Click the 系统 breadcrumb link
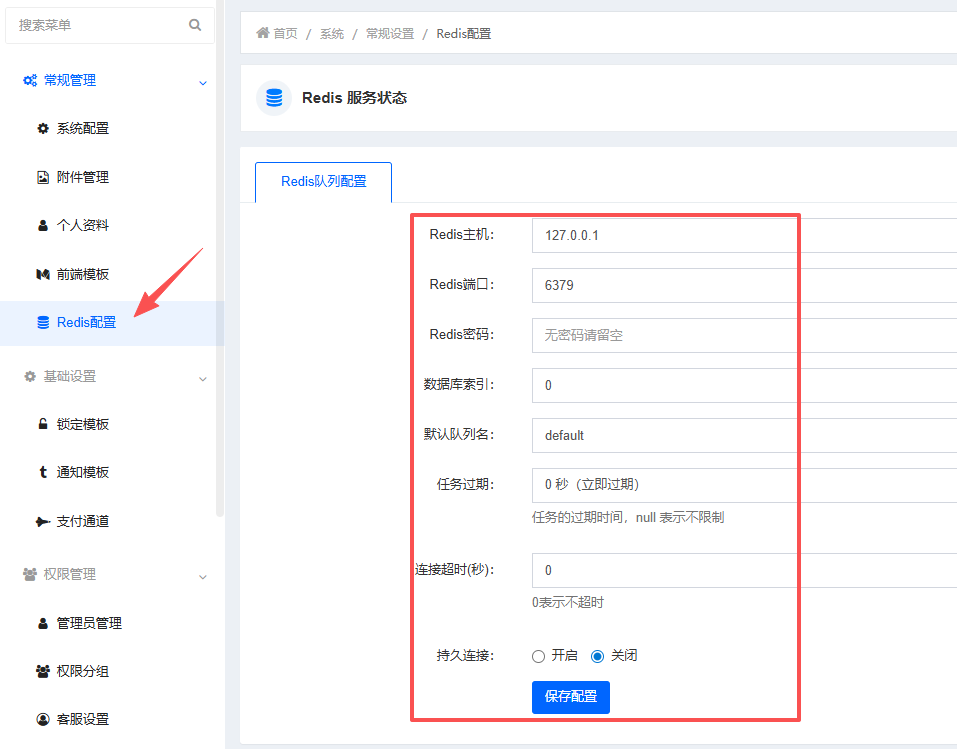The height and width of the screenshot is (749, 957). [x=332, y=34]
